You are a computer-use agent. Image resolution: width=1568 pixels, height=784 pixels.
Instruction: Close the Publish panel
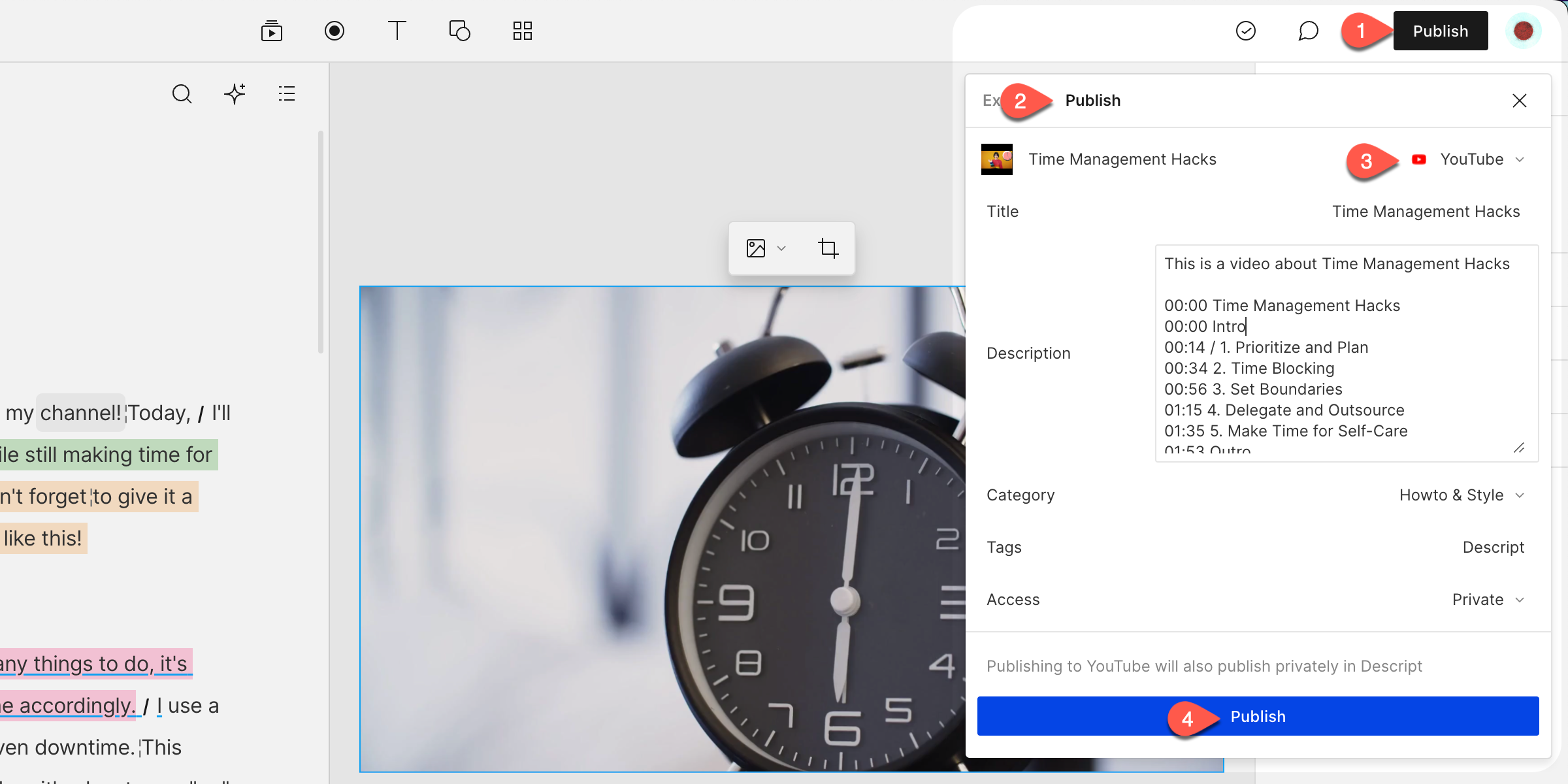[x=1520, y=101]
